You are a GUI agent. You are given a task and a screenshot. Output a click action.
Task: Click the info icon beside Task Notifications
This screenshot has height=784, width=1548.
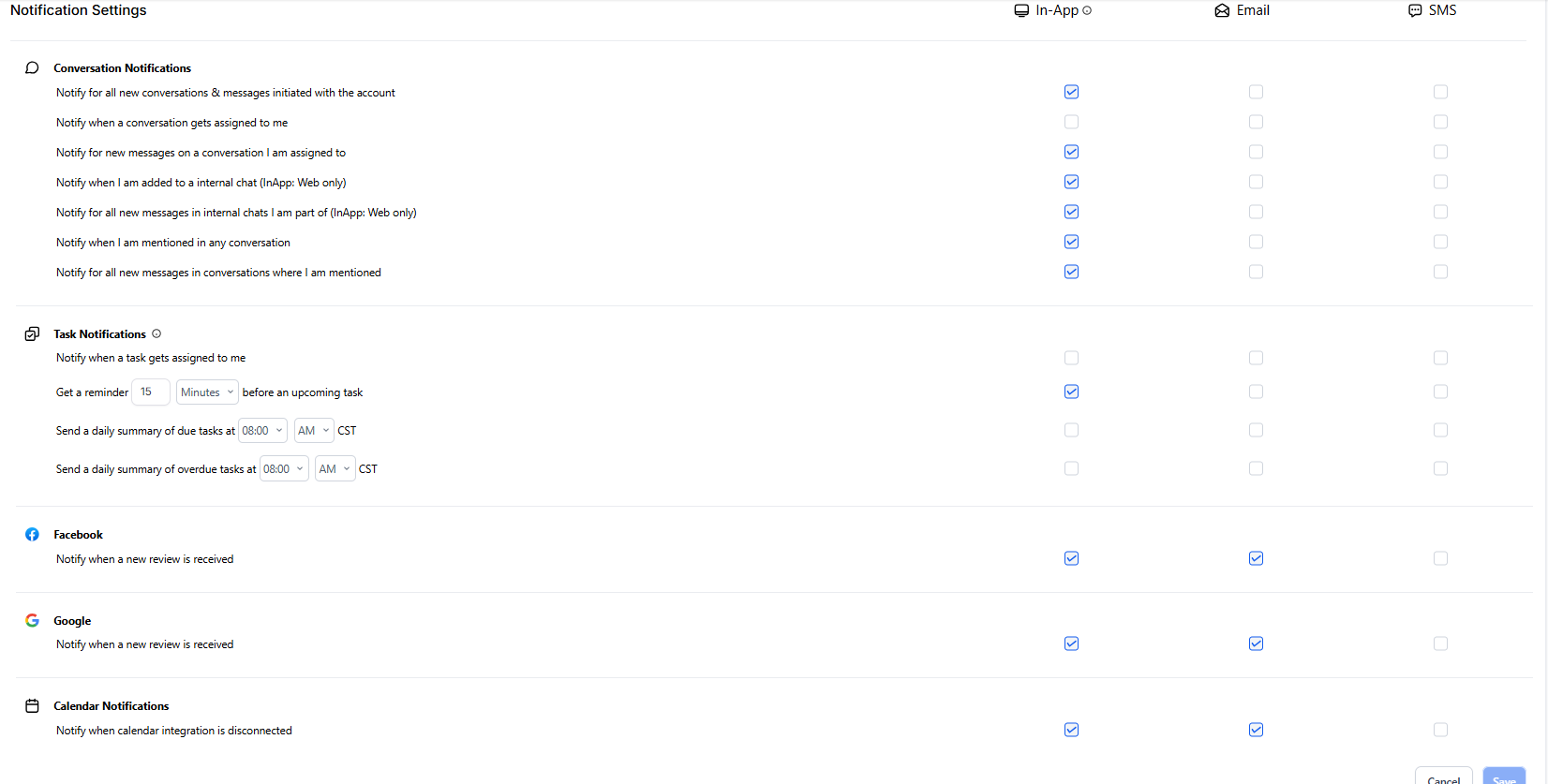pyautogui.click(x=156, y=333)
